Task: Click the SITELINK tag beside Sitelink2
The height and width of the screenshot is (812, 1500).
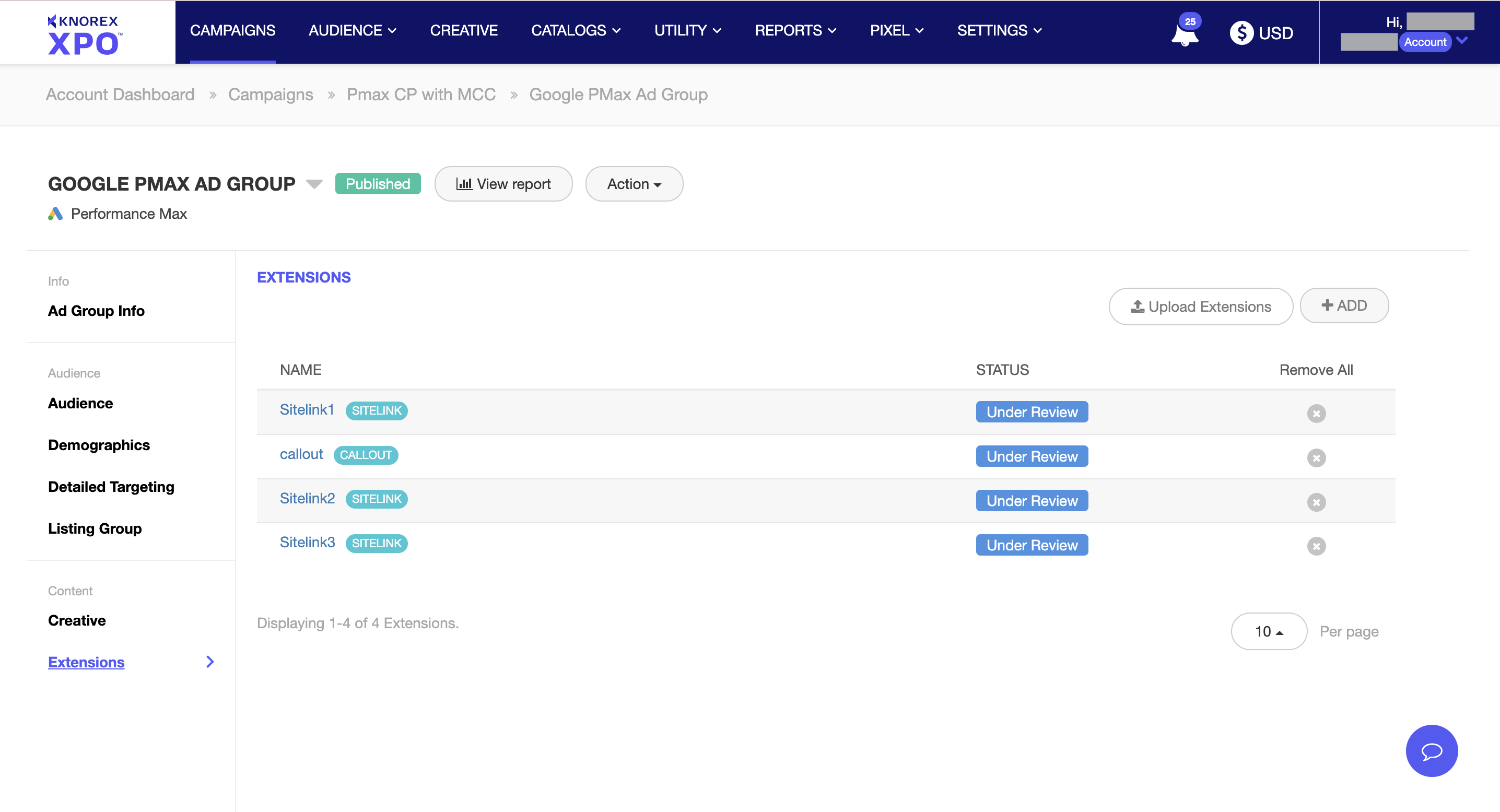Action: (x=377, y=499)
